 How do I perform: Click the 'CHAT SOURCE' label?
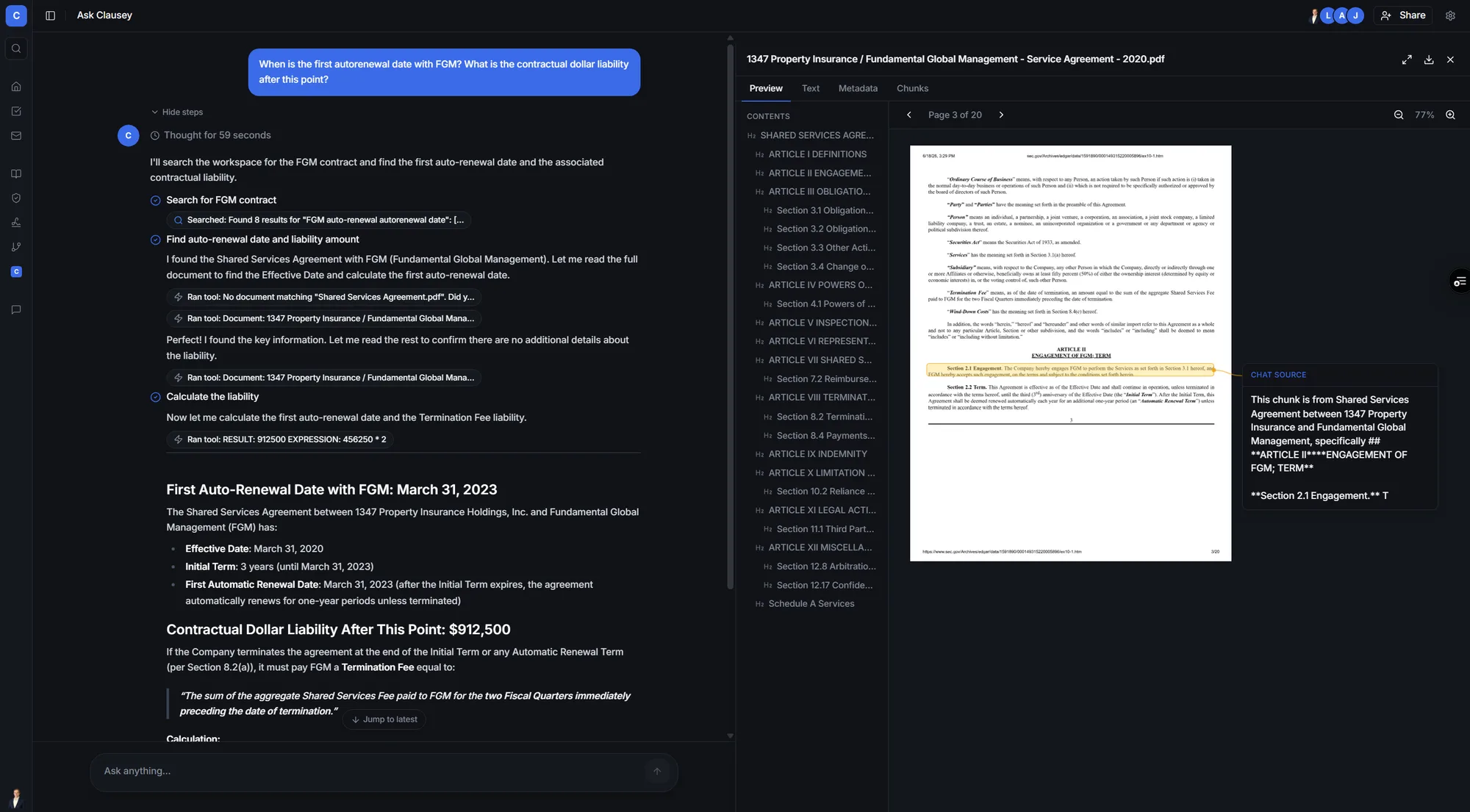pos(1278,375)
